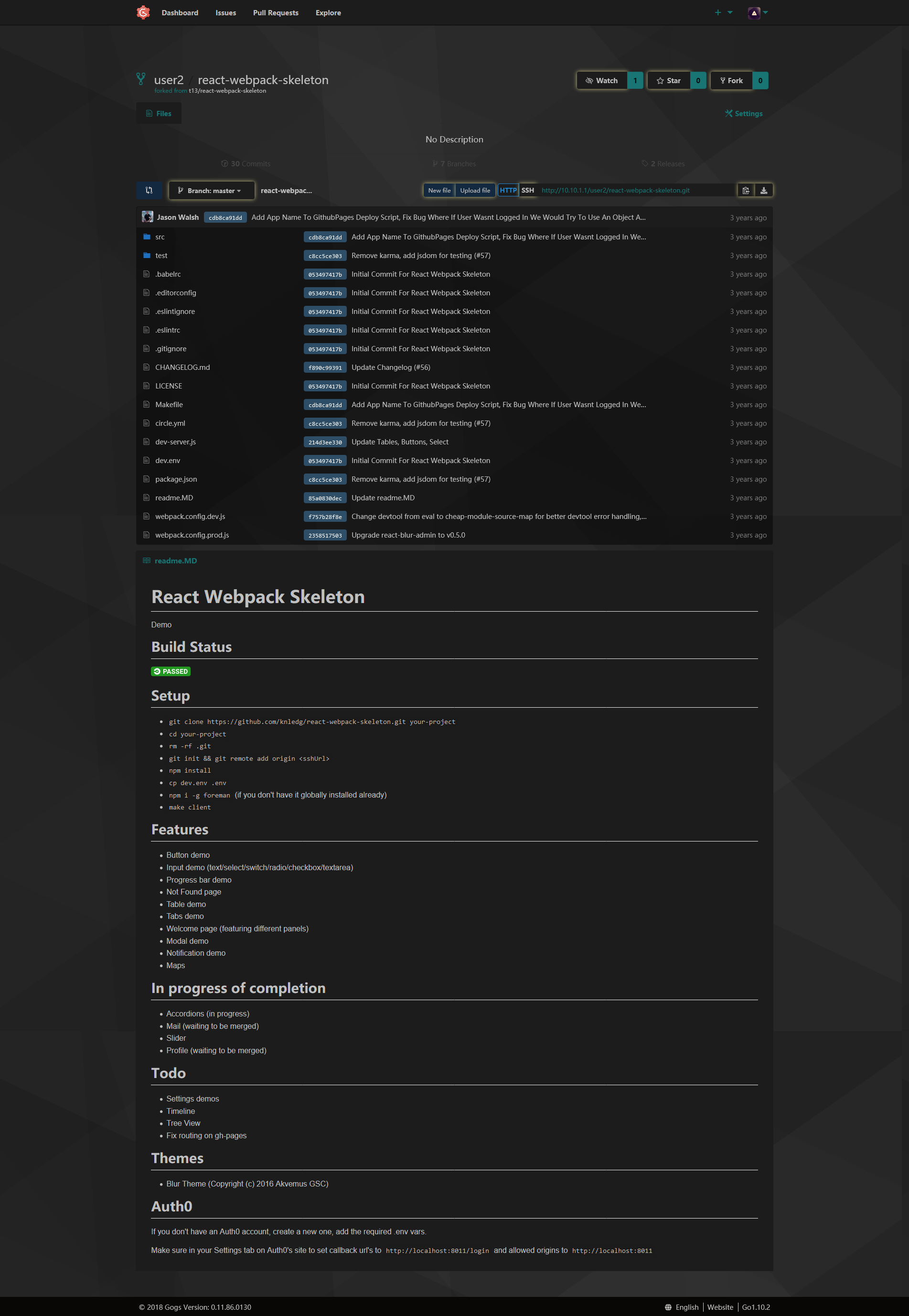Expand the Branch: master dropdown
Viewport: 909px width, 1316px height.
[x=211, y=190]
